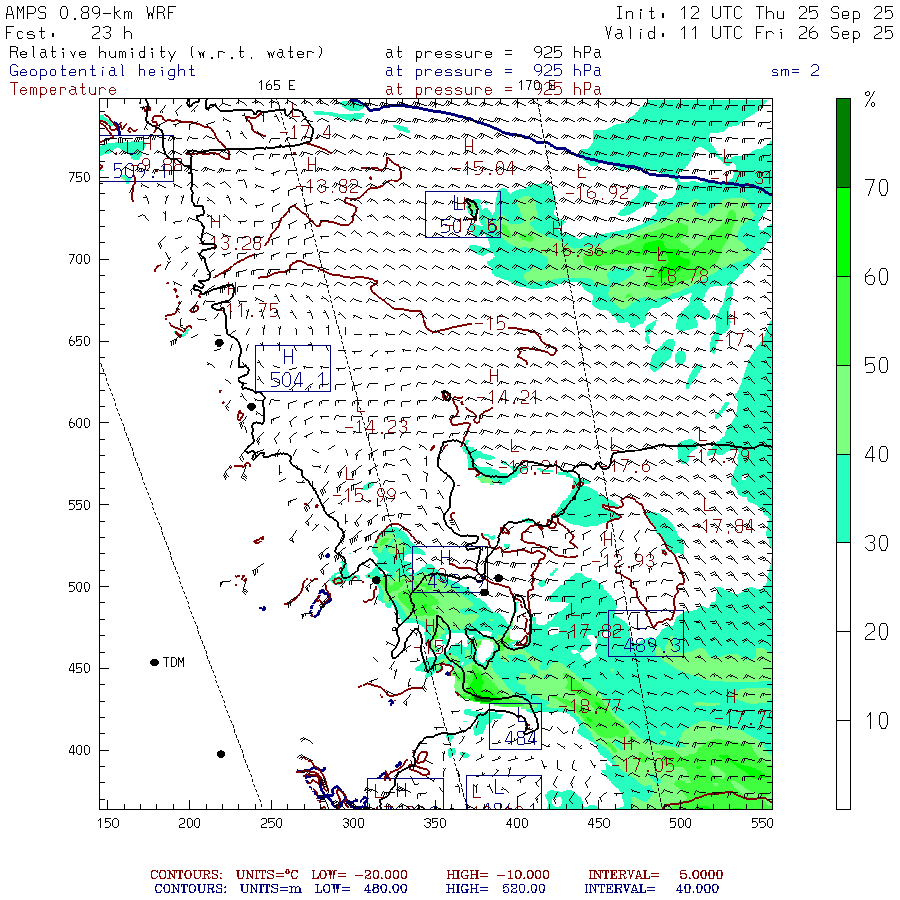Click the boxed 484 height label
The image size is (900, 900).
[x=515, y=726]
